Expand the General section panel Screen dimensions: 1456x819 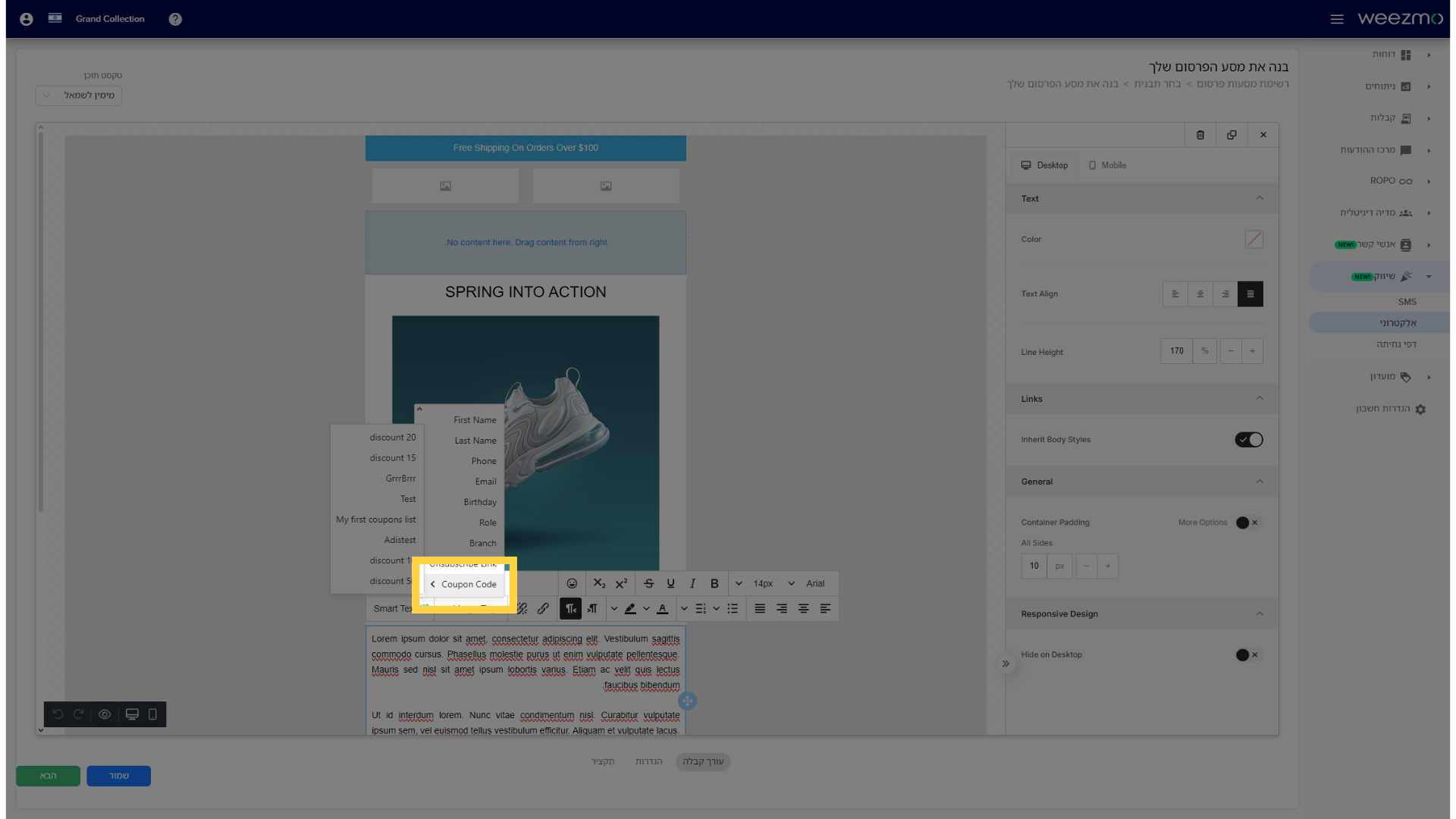1260,481
